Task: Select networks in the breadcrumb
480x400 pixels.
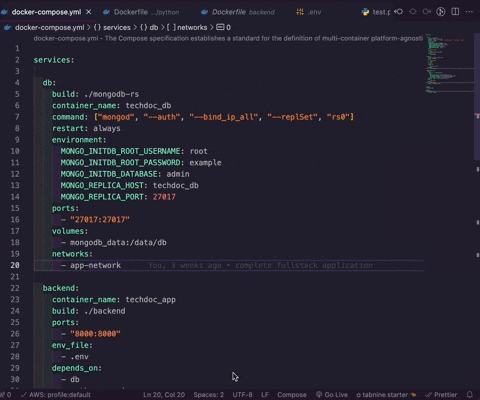Action: (192, 27)
